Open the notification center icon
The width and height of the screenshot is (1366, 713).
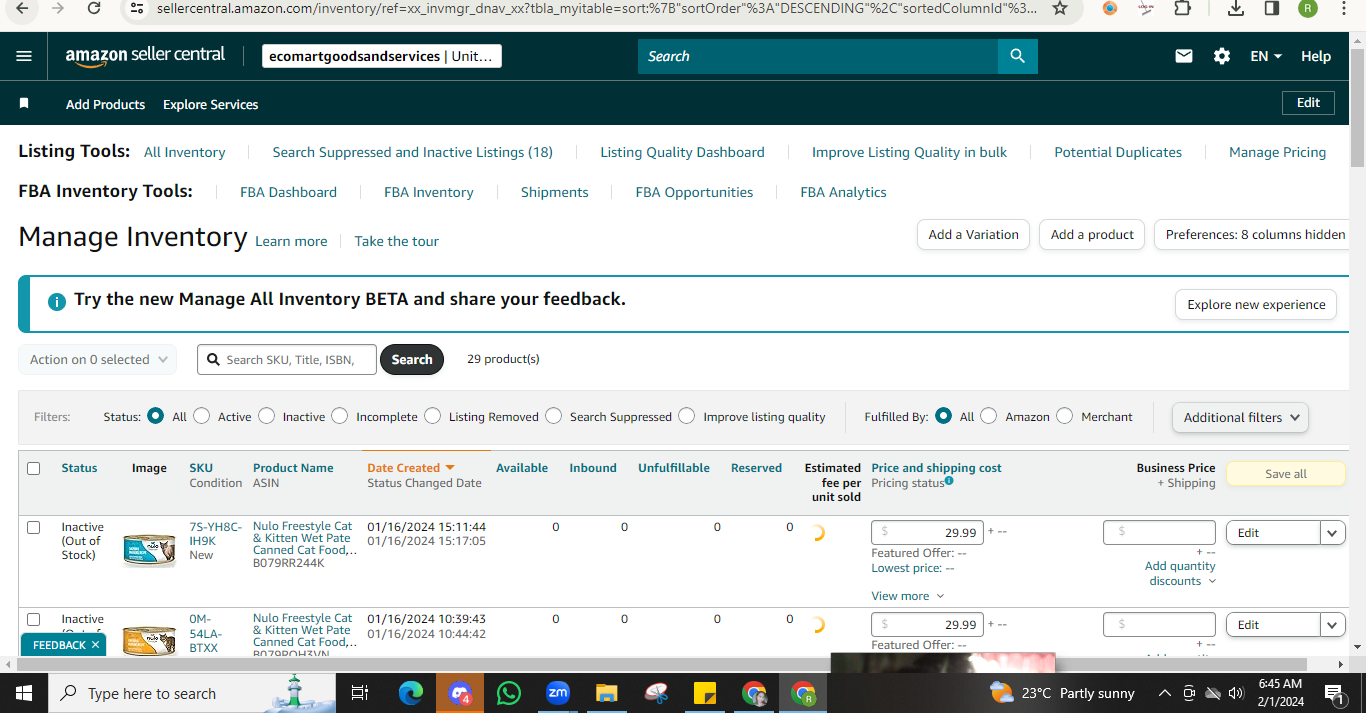tap(1333, 693)
